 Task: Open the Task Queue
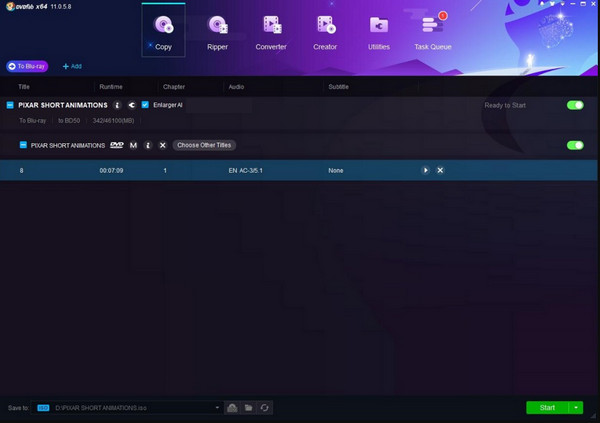[x=433, y=33]
